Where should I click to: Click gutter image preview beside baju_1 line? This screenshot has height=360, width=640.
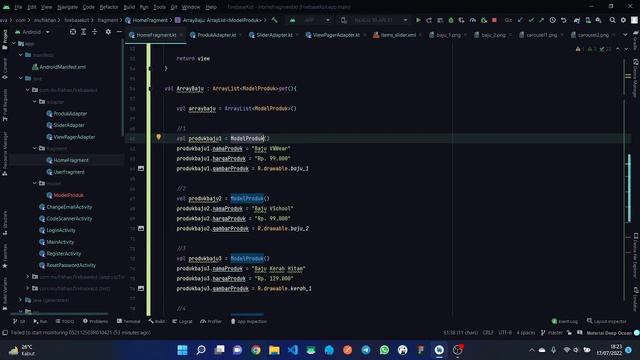click(141, 168)
